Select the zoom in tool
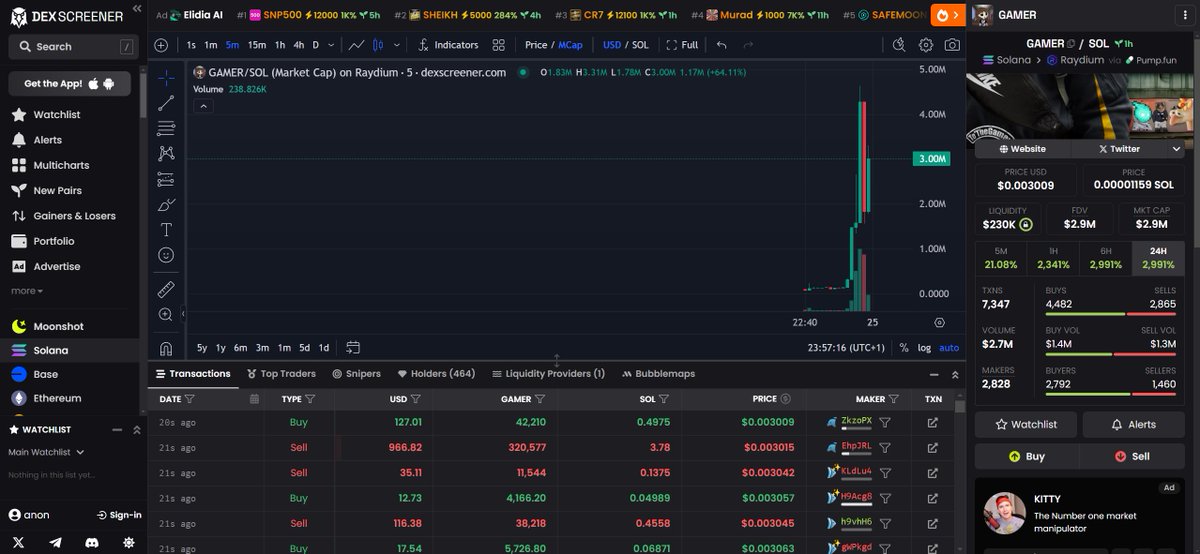1200x554 pixels. click(x=166, y=314)
